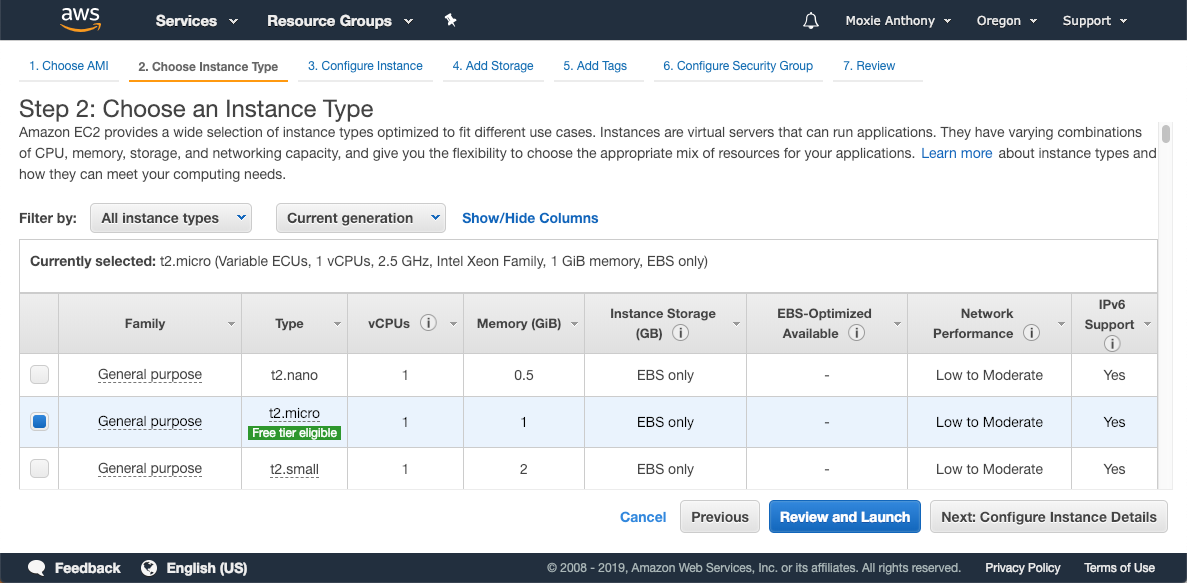Click General purpose in the t2.micro row
1187x583 pixels.
[150, 421]
